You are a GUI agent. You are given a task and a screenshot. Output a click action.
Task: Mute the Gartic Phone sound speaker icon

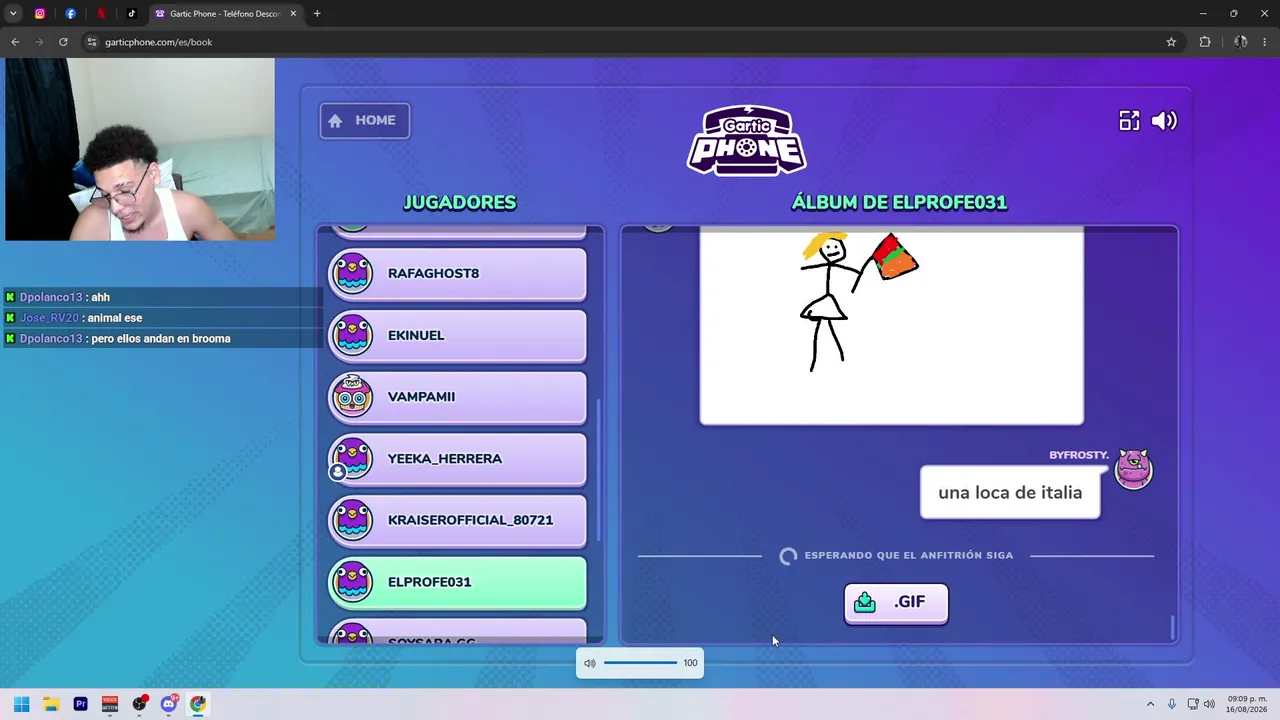point(1164,121)
